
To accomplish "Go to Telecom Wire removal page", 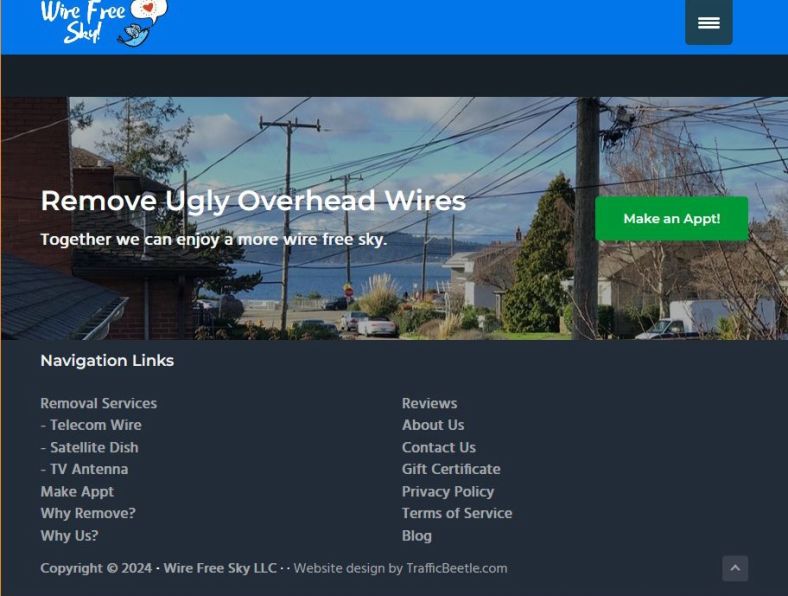I will (91, 425).
